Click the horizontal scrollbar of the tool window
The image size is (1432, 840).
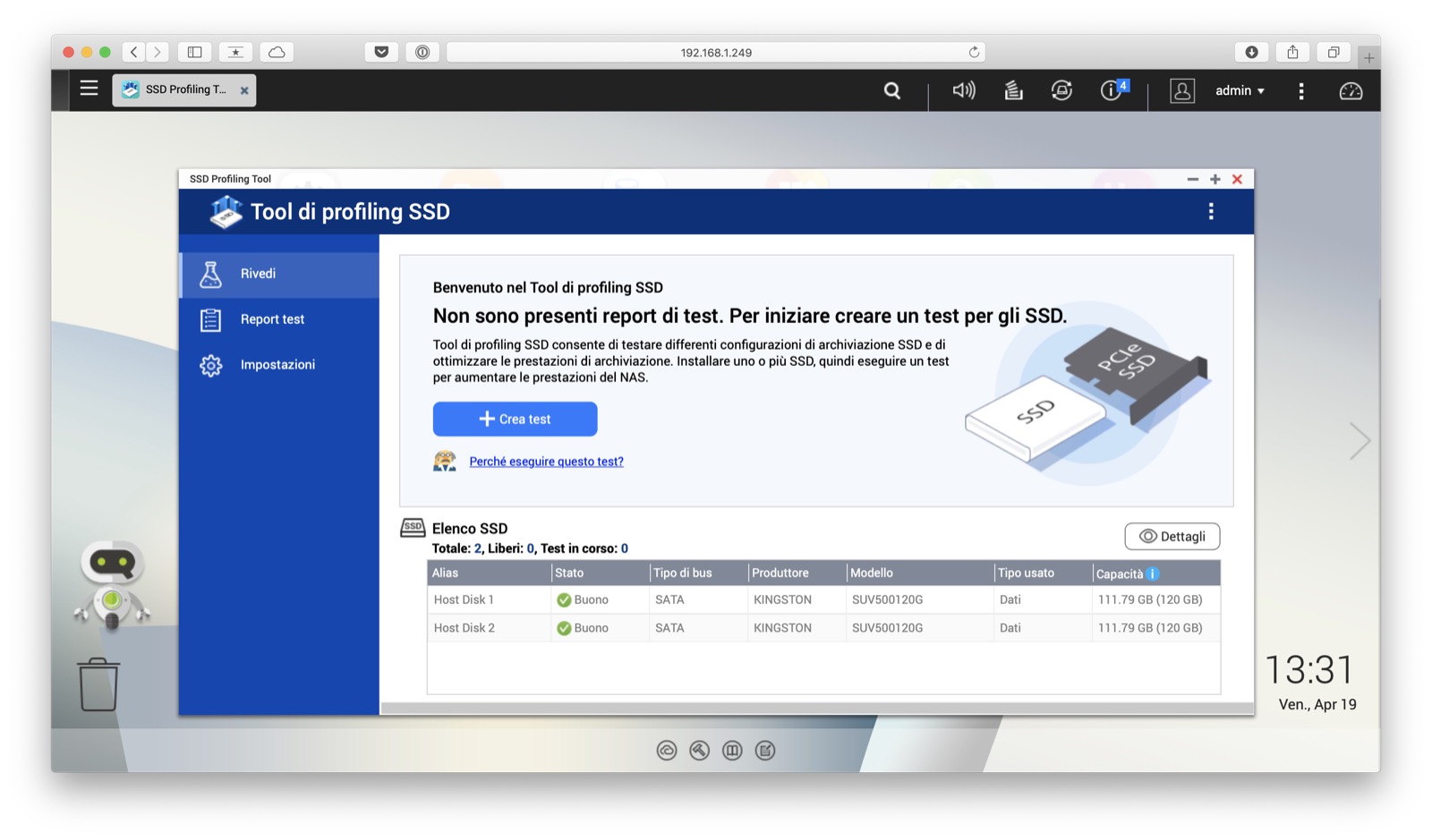click(x=817, y=708)
